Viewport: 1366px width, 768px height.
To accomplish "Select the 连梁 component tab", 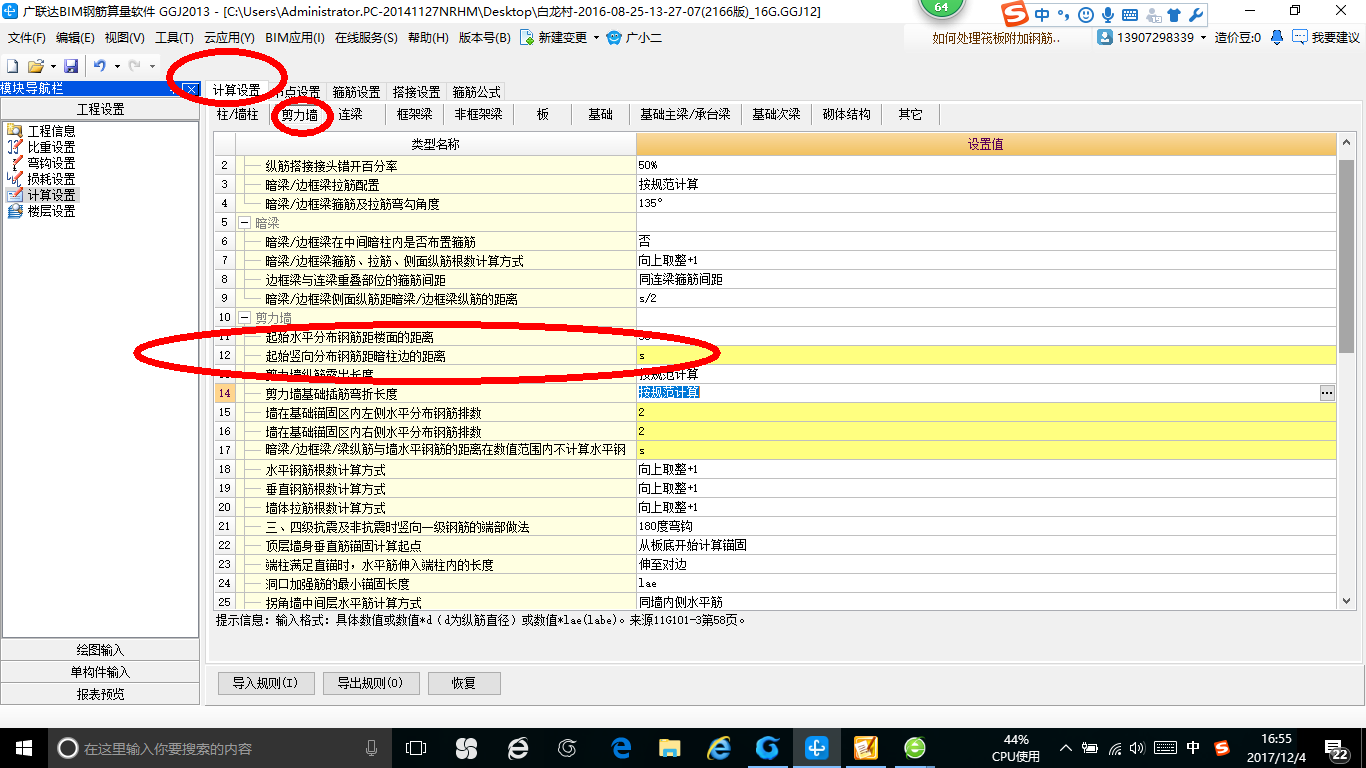I will pos(350,115).
